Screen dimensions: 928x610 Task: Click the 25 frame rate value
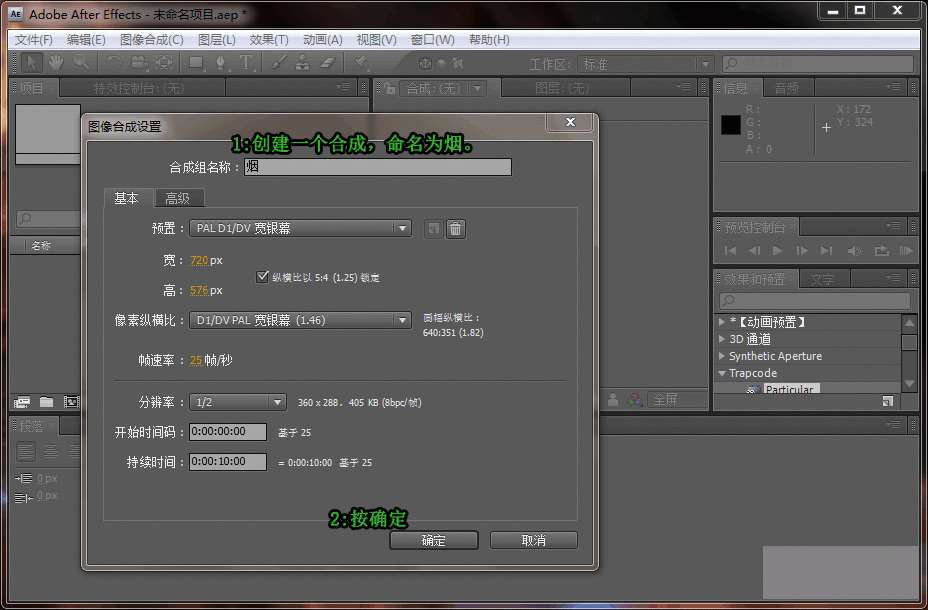pos(196,360)
